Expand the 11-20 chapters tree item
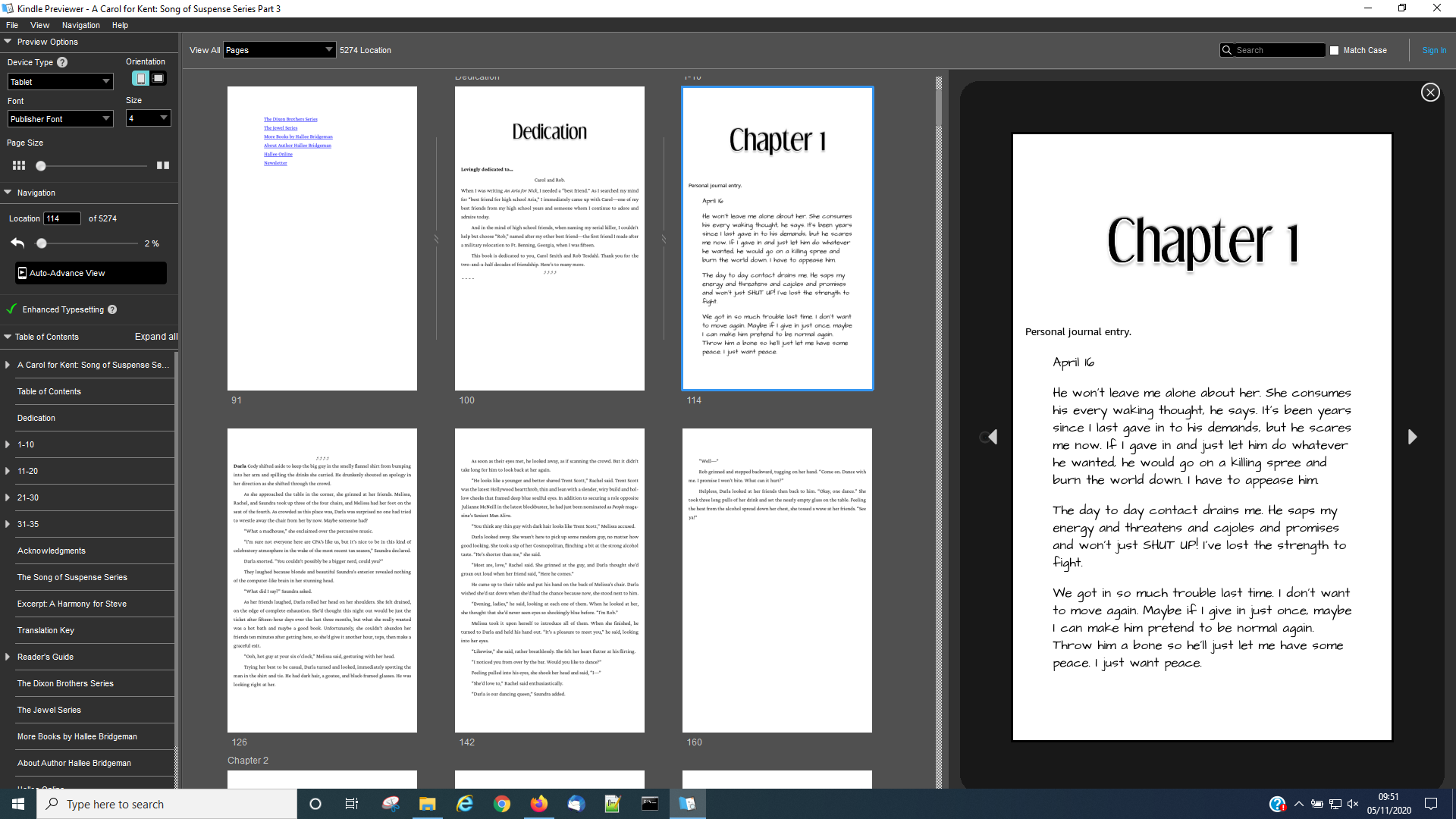Screen dimensions: 1456x819 8,471
